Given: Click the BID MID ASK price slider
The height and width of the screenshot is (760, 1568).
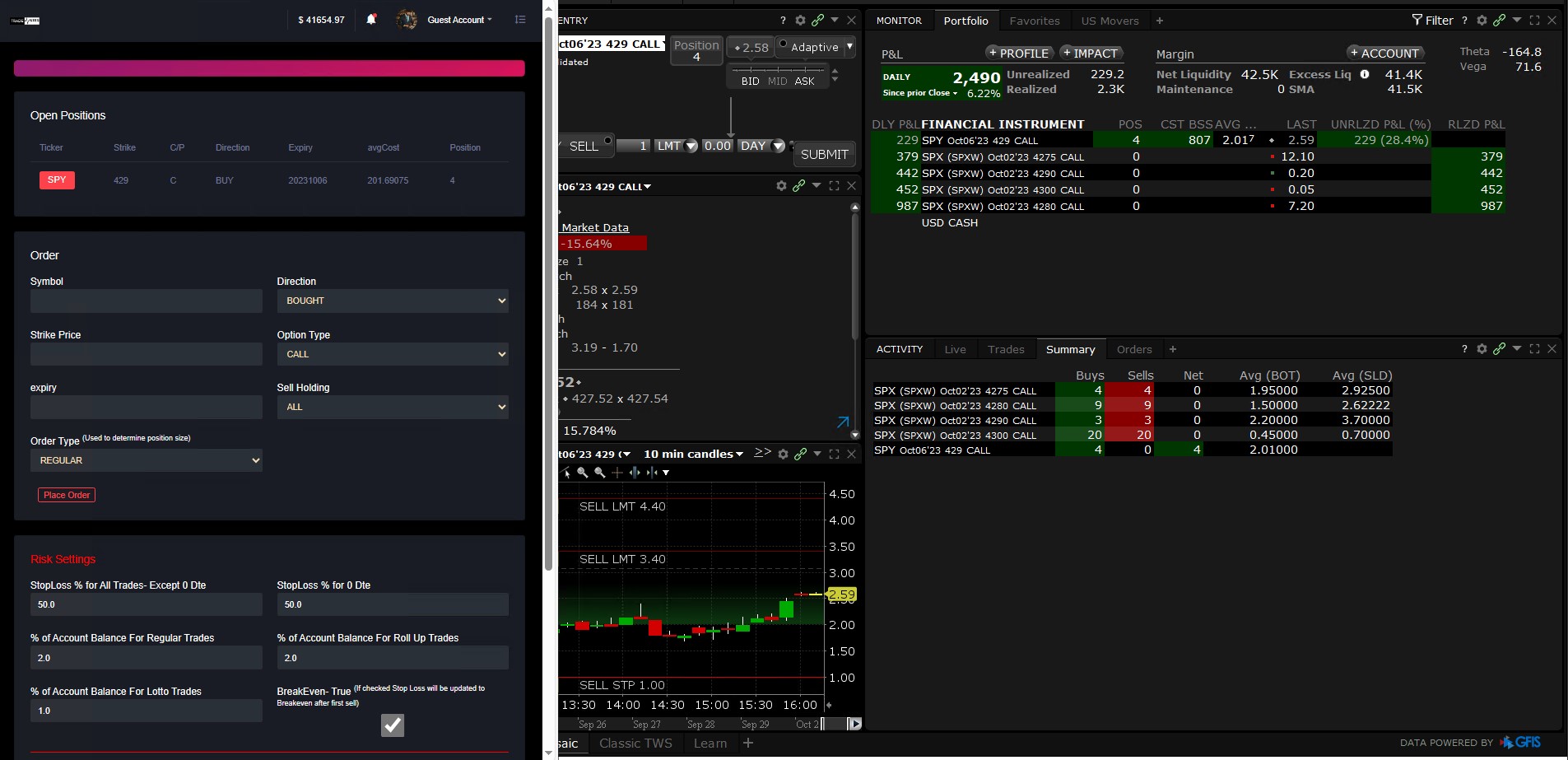Looking at the screenshot, I should (777, 72).
